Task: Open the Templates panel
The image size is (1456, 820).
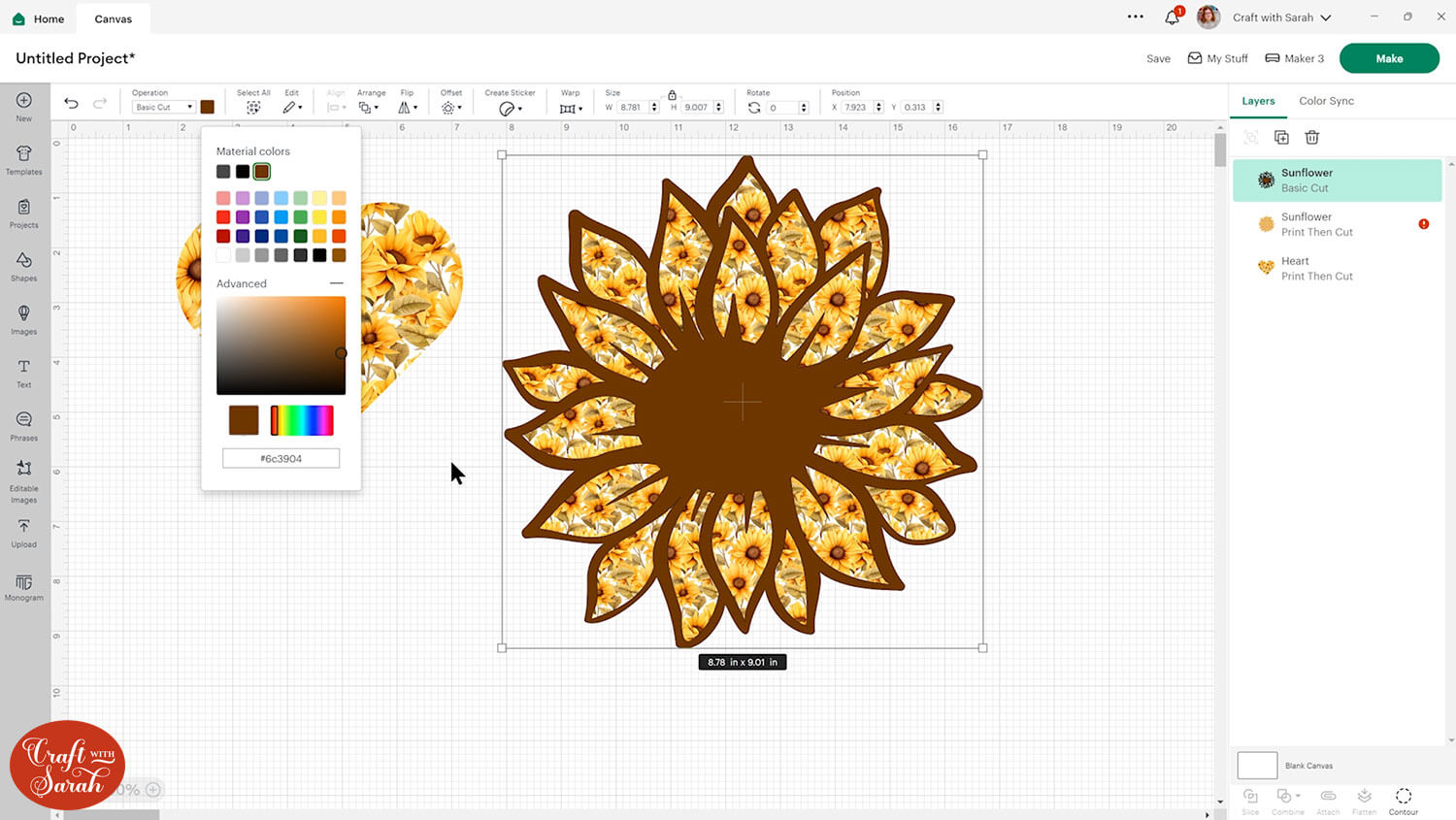Action: 24,159
